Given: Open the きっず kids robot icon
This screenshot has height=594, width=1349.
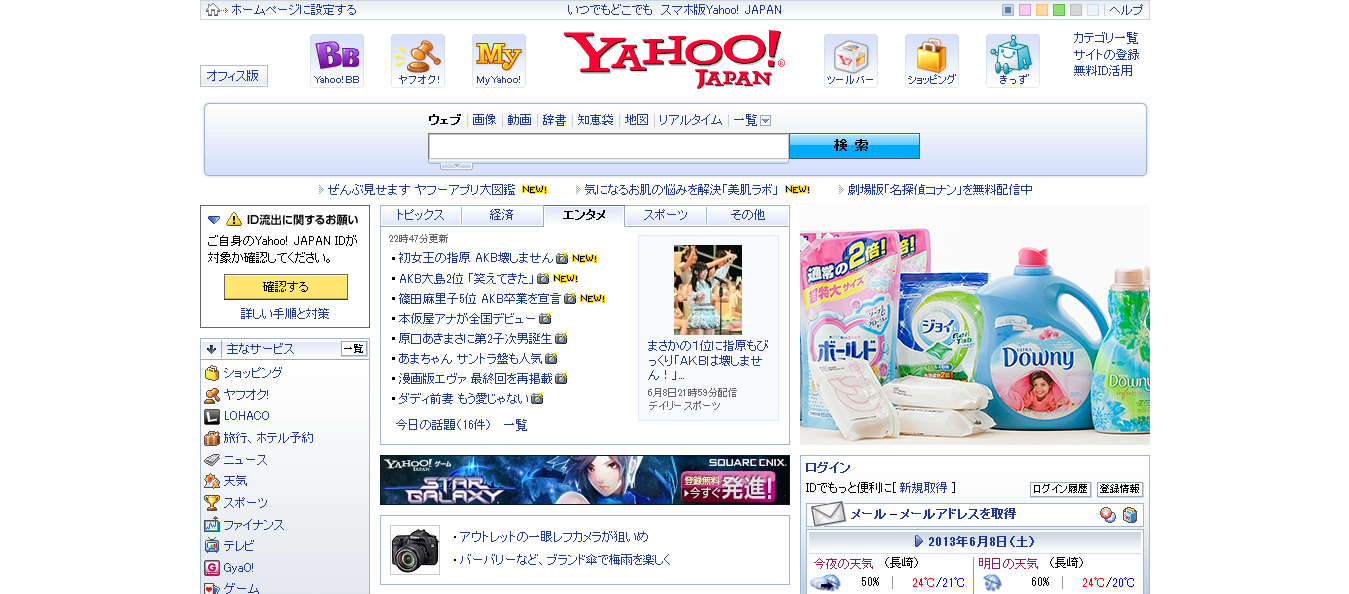Looking at the screenshot, I should 1013,61.
